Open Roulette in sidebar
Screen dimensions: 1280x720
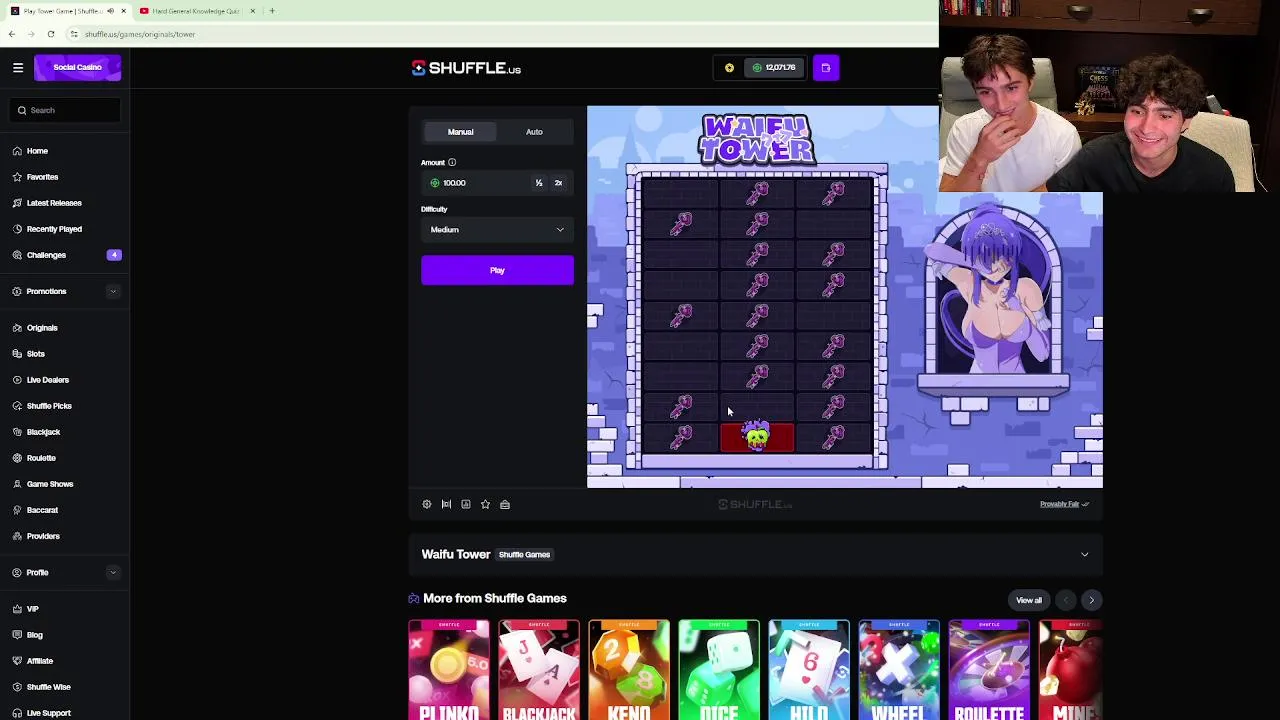[x=41, y=458]
